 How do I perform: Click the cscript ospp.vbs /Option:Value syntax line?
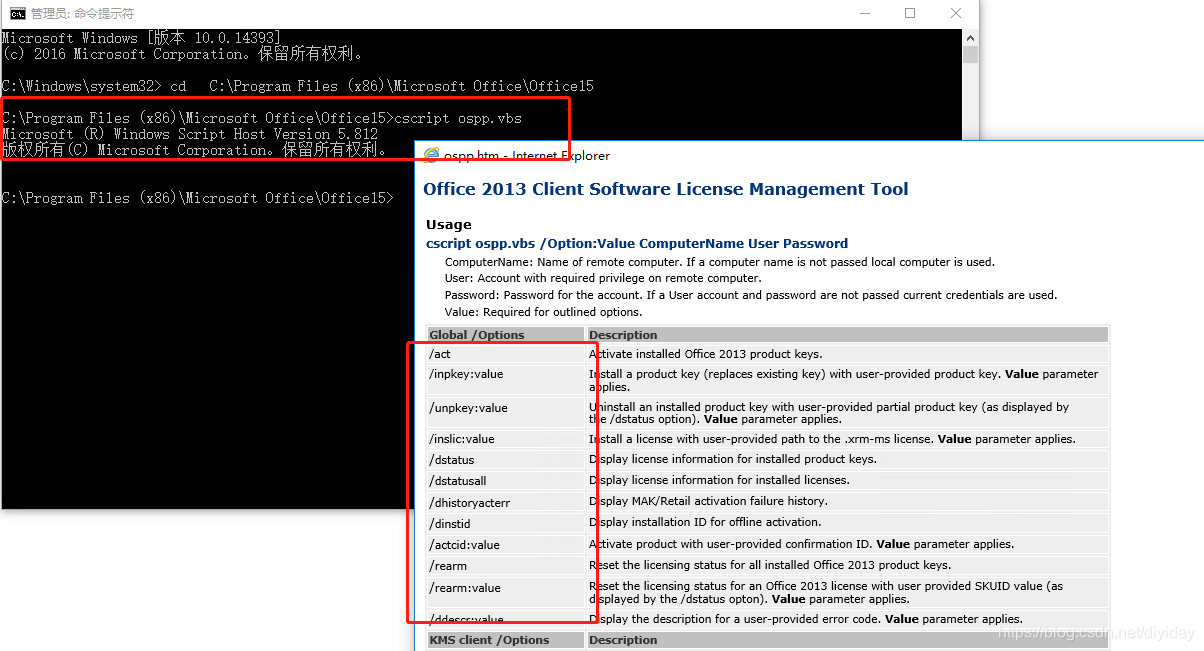tap(637, 243)
